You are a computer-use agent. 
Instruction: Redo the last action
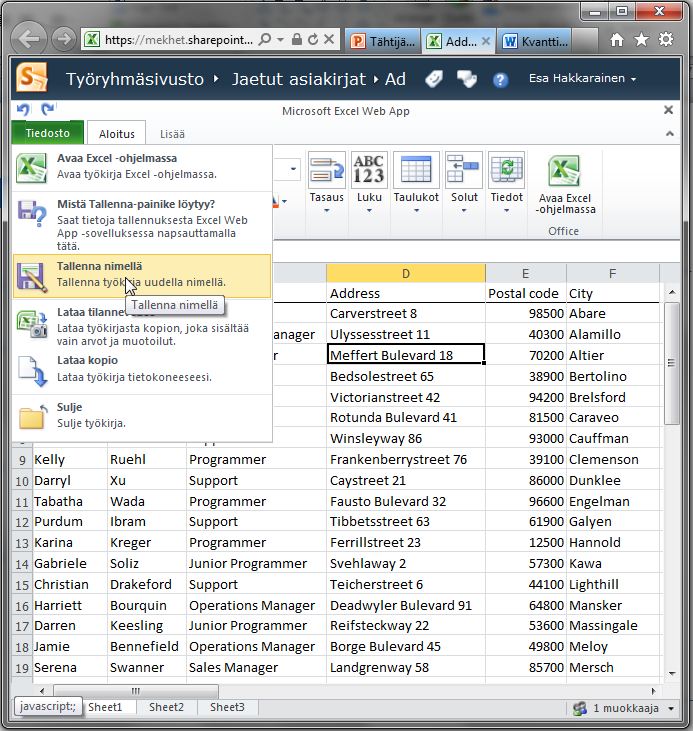[x=48, y=109]
